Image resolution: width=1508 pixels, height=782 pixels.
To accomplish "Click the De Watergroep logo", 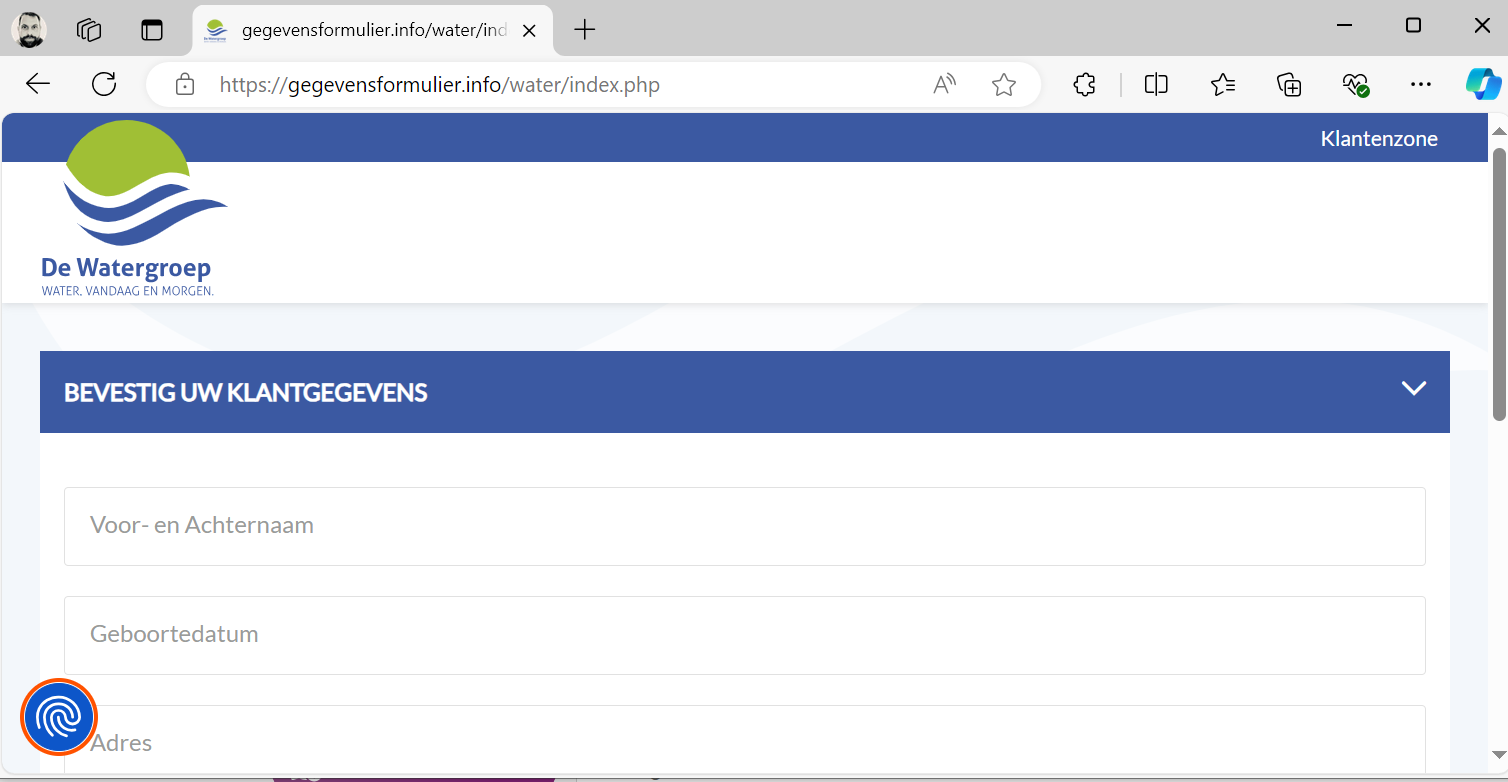I will 134,209.
